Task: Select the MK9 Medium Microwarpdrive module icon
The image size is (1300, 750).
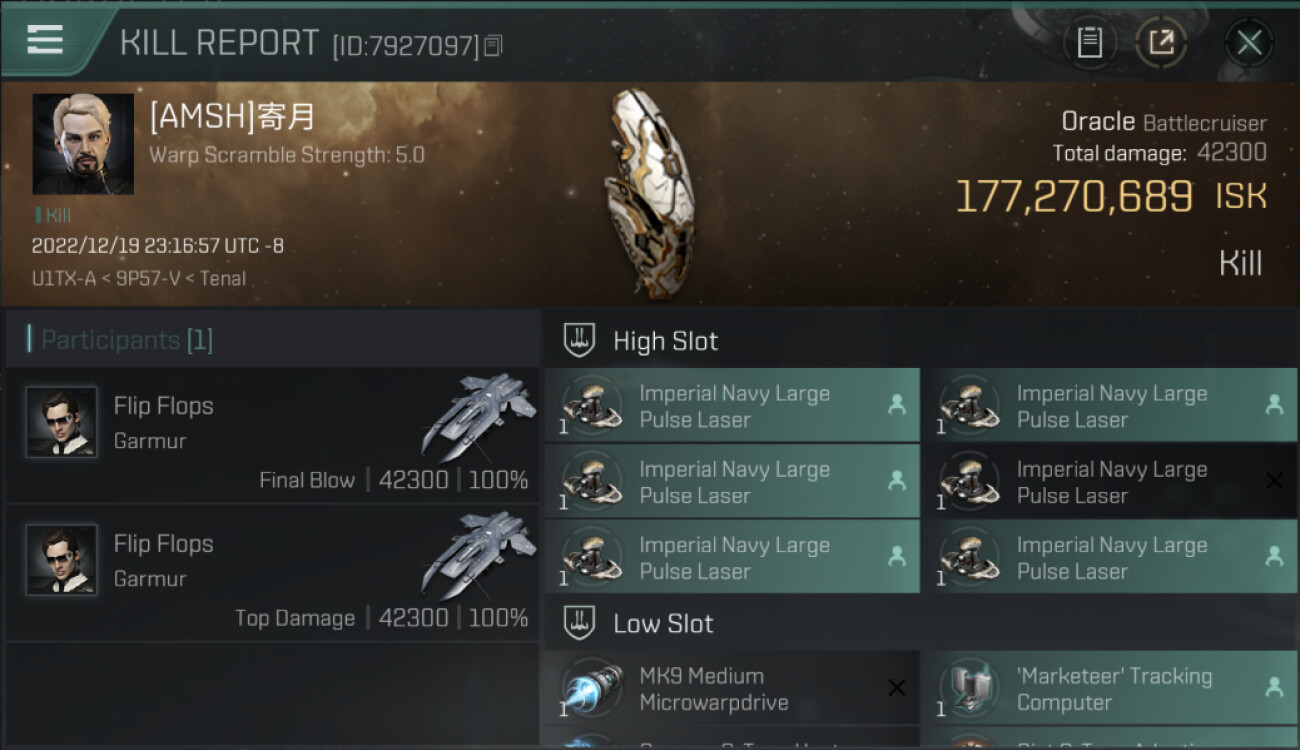Action: click(593, 688)
